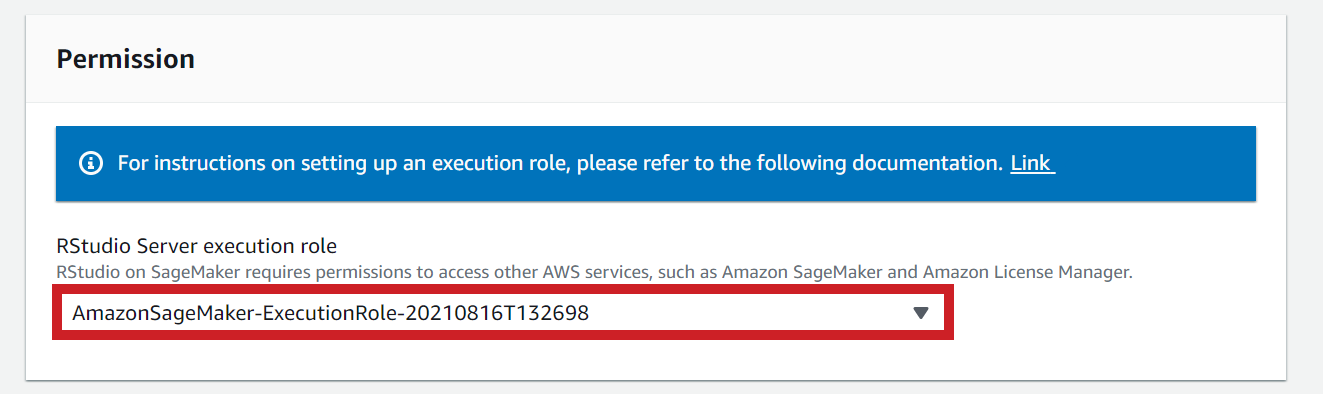
Task: Click the description mentioning Amazon License Manager
Action: coord(594,272)
